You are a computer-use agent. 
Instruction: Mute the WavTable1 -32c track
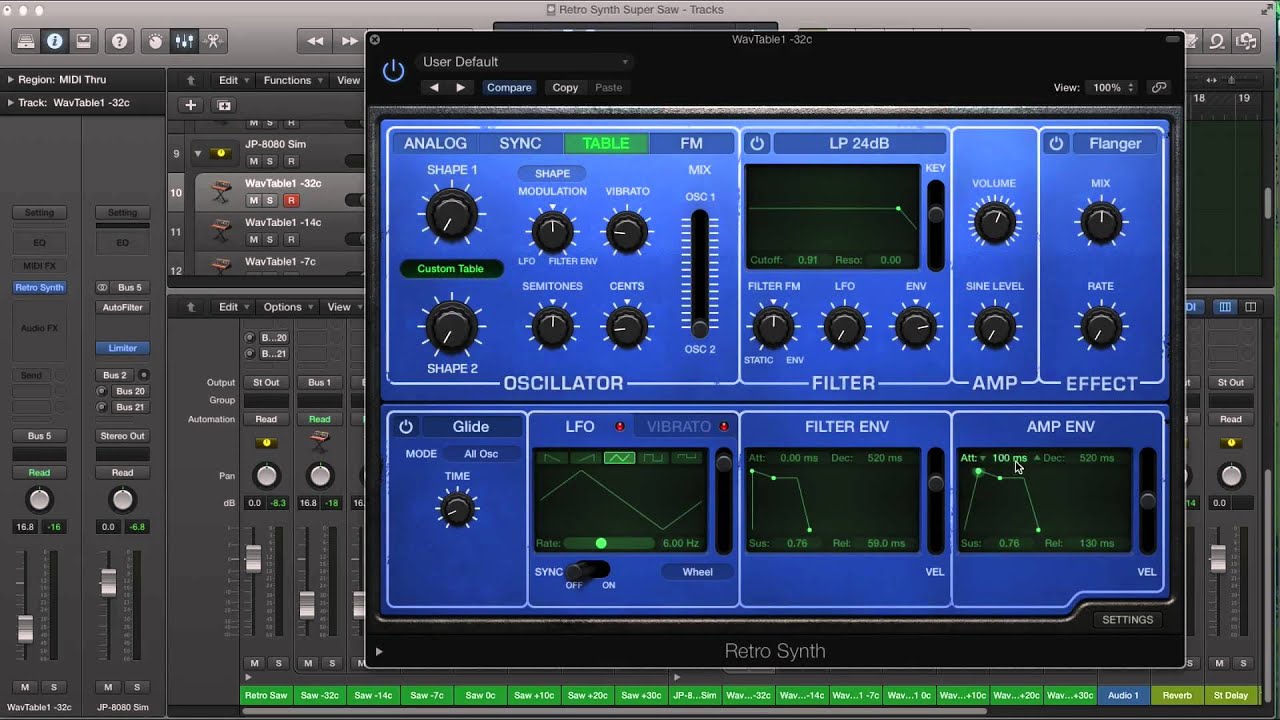point(254,200)
